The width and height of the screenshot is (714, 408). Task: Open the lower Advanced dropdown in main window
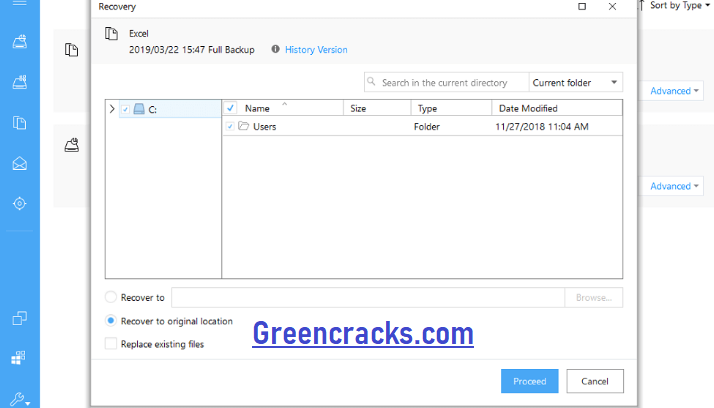674,186
